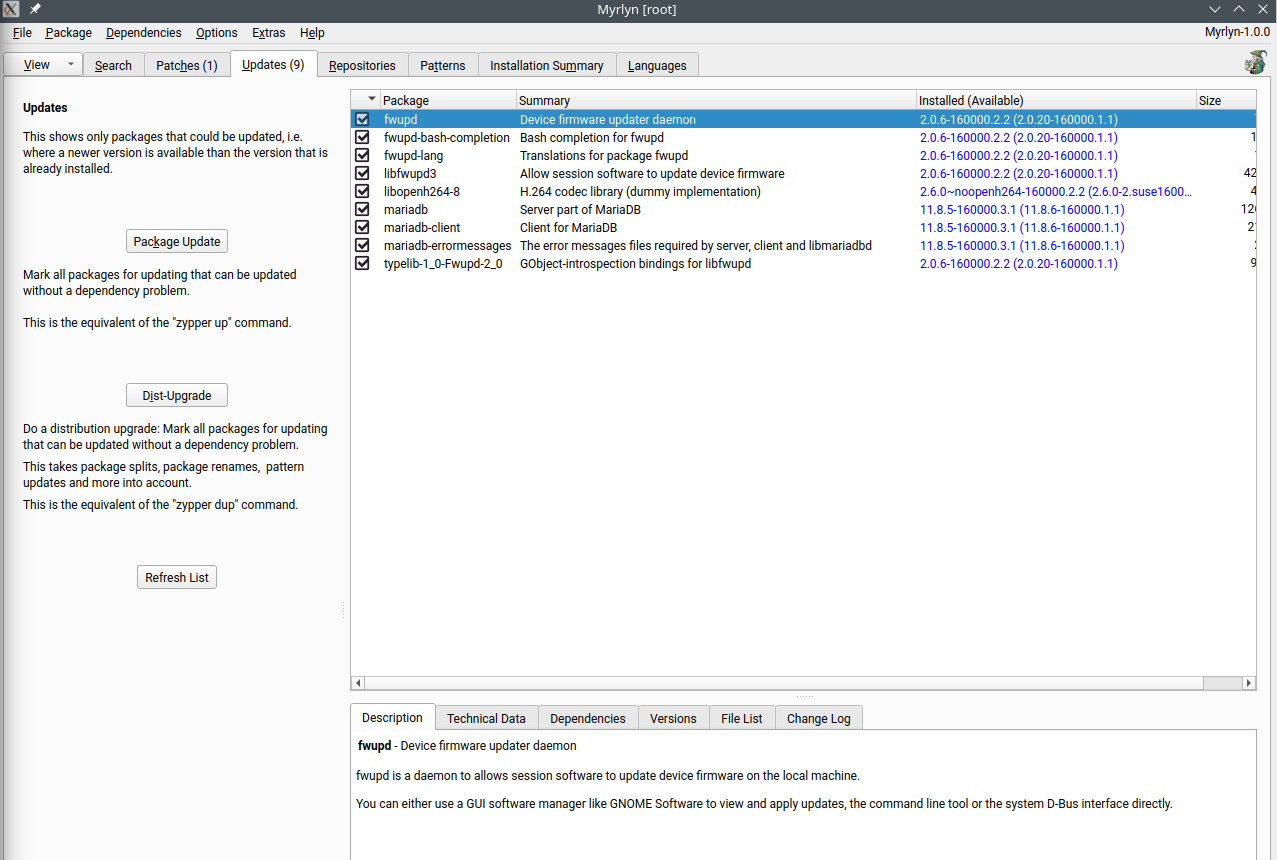Click the Dist-Upgrade button
This screenshot has height=860, width=1277.
pos(177,395)
